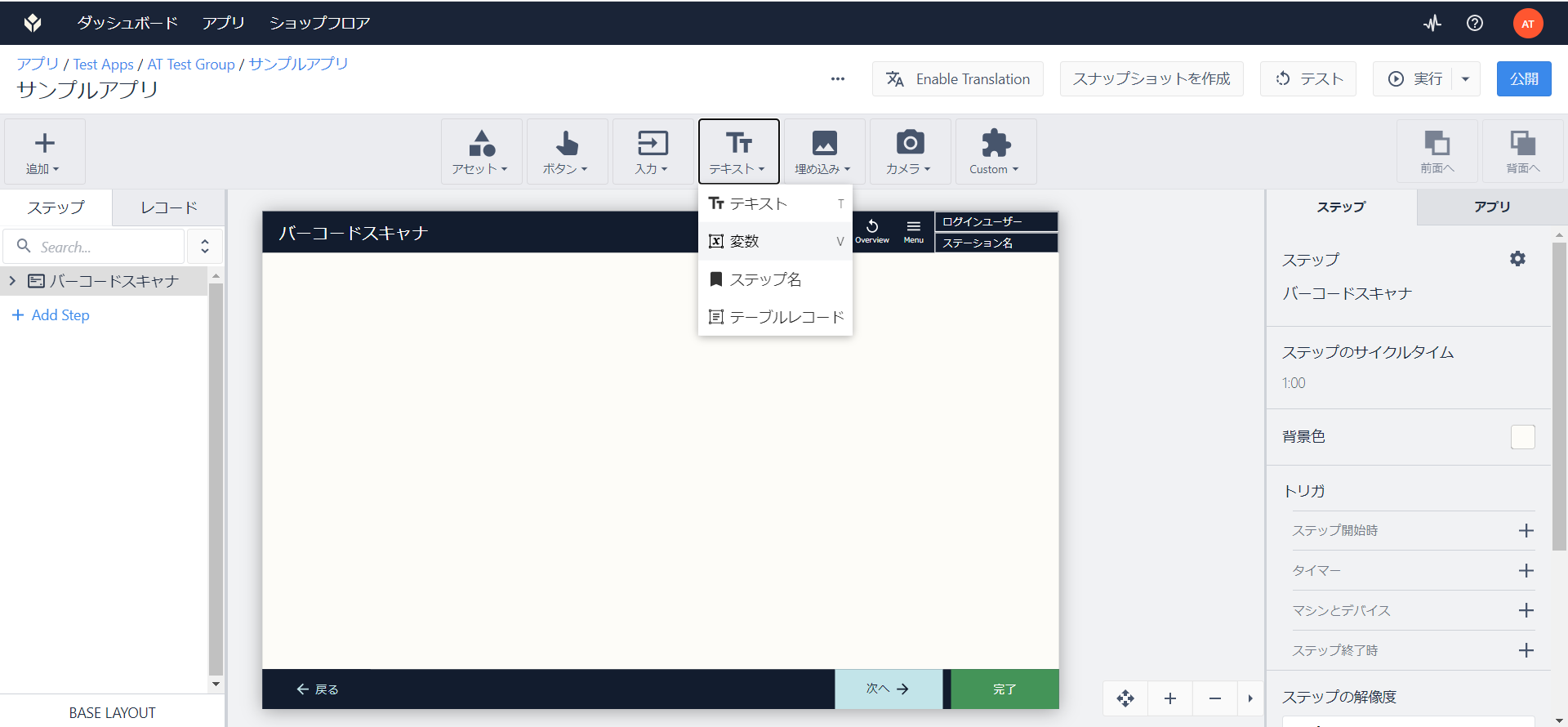Open the help question mark icon
Screen dimensions: 1568x727
1475,23
